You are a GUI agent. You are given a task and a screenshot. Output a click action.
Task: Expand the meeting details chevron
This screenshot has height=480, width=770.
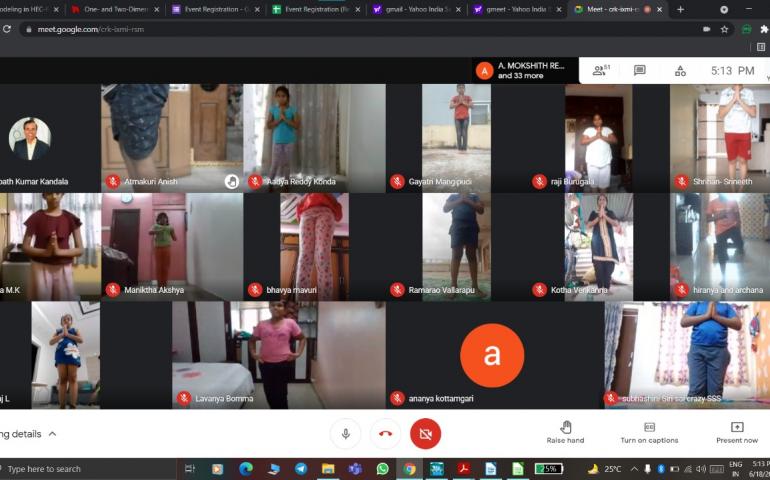pos(53,434)
